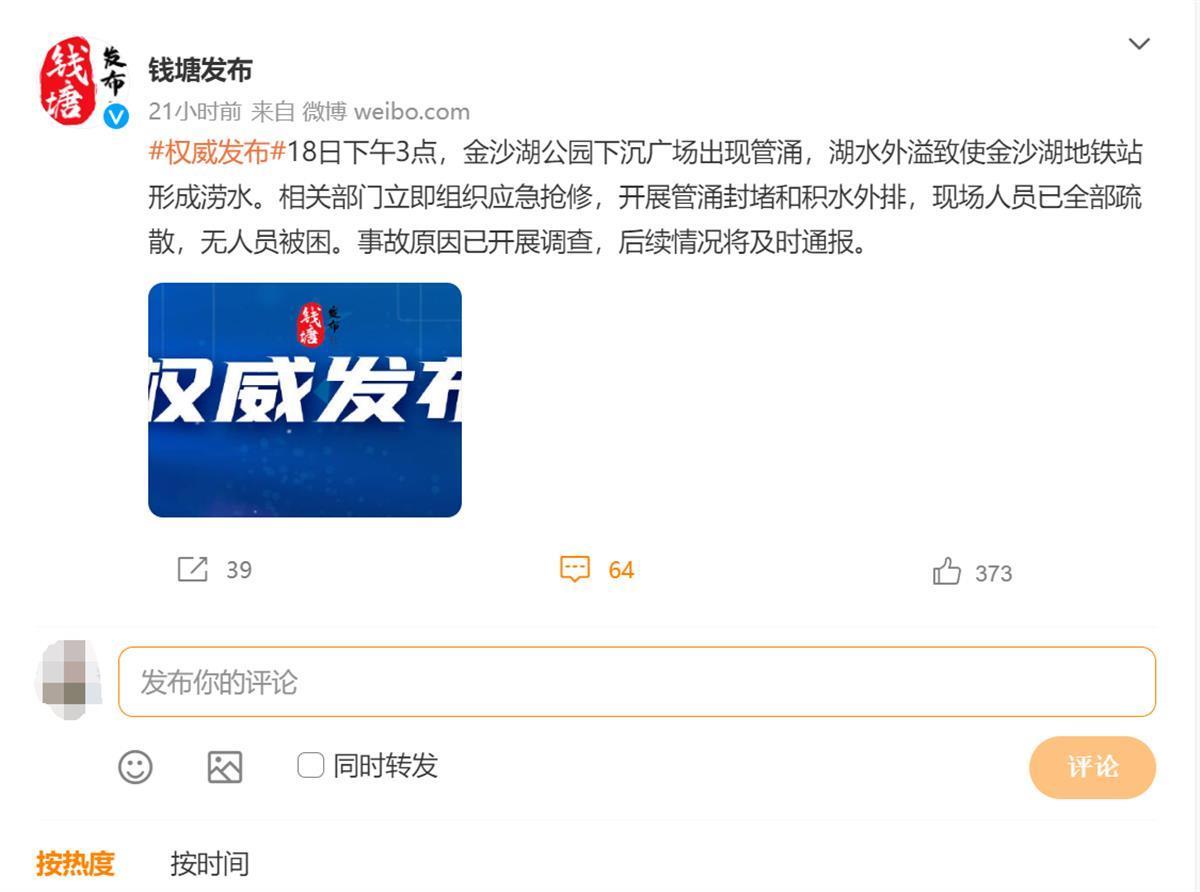The width and height of the screenshot is (1200, 892).
Task: Open the 钱塘发布 account name link
Action: click(x=200, y=70)
